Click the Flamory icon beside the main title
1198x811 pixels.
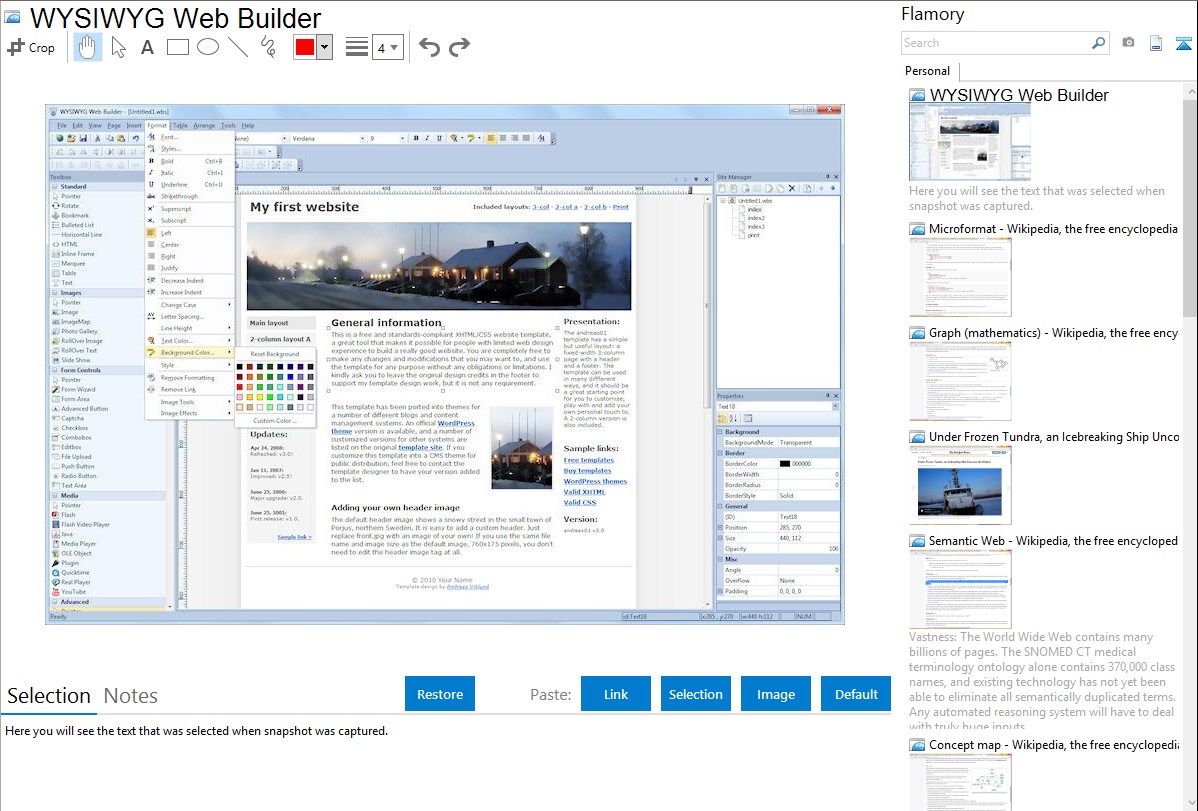tap(12, 17)
